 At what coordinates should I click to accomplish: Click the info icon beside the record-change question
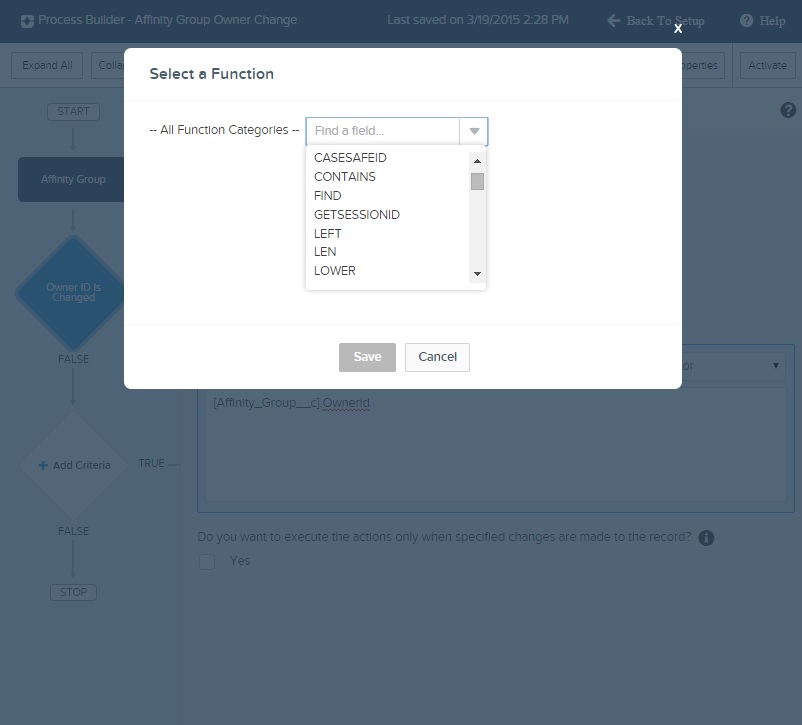pyautogui.click(x=707, y=537)
